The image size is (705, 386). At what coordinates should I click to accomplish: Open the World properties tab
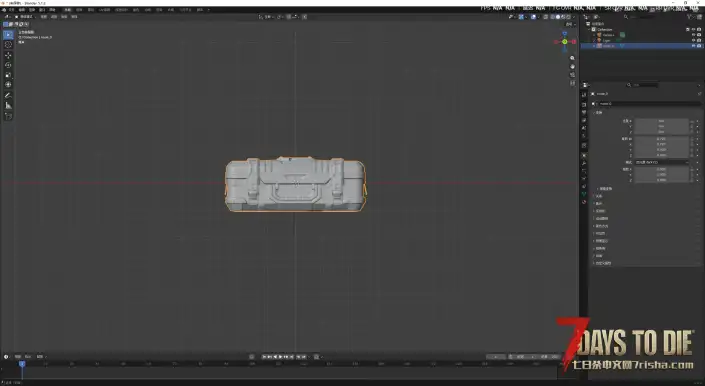point(584,135)
